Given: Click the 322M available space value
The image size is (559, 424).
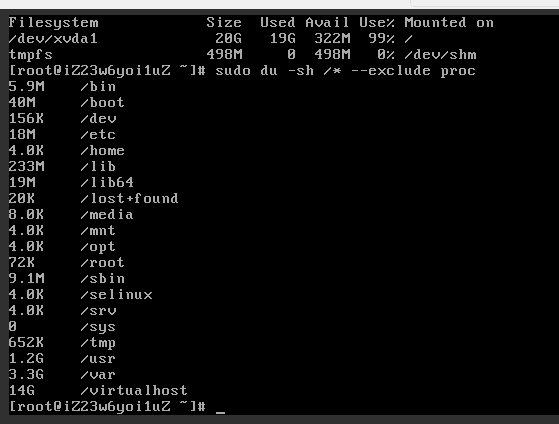Looking at the screenshot, I should [x=332, y=39].
